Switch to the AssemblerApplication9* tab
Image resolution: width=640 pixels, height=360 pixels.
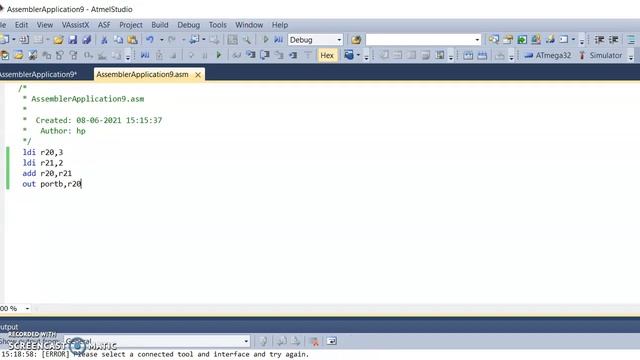click(38, 74)
